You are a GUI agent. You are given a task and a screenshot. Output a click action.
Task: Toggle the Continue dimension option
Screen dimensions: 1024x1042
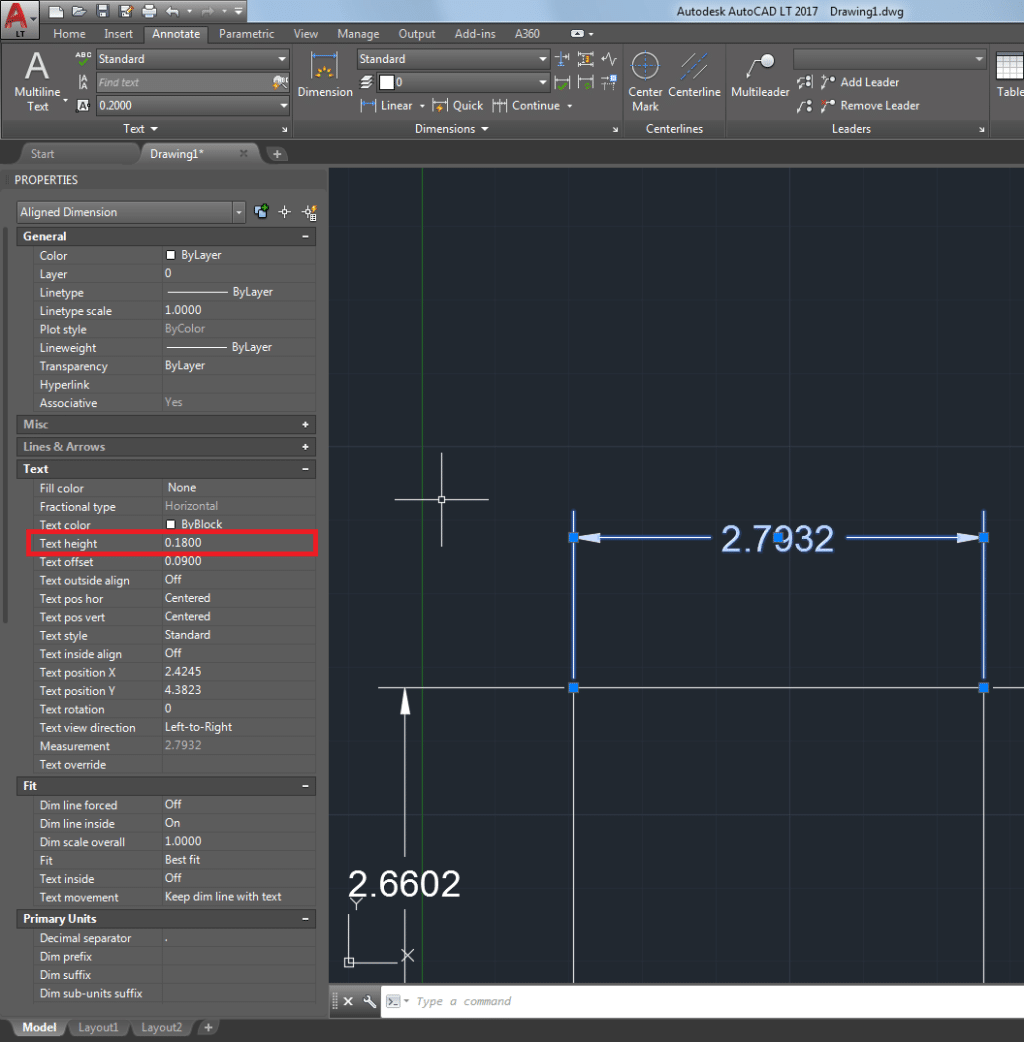[536, 105]
